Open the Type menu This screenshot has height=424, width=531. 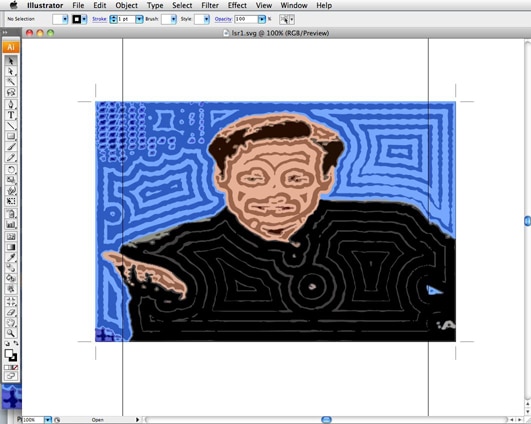coord(155,5)
